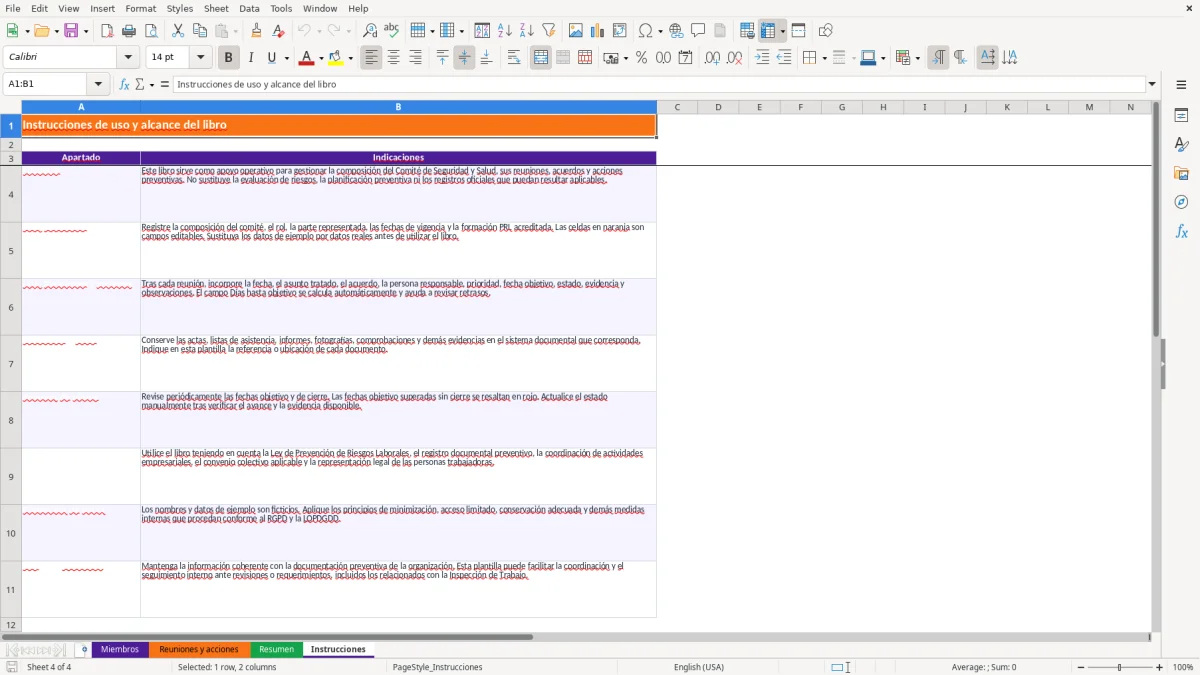
Task: Toggle Align Left
Action: [372, 58]
